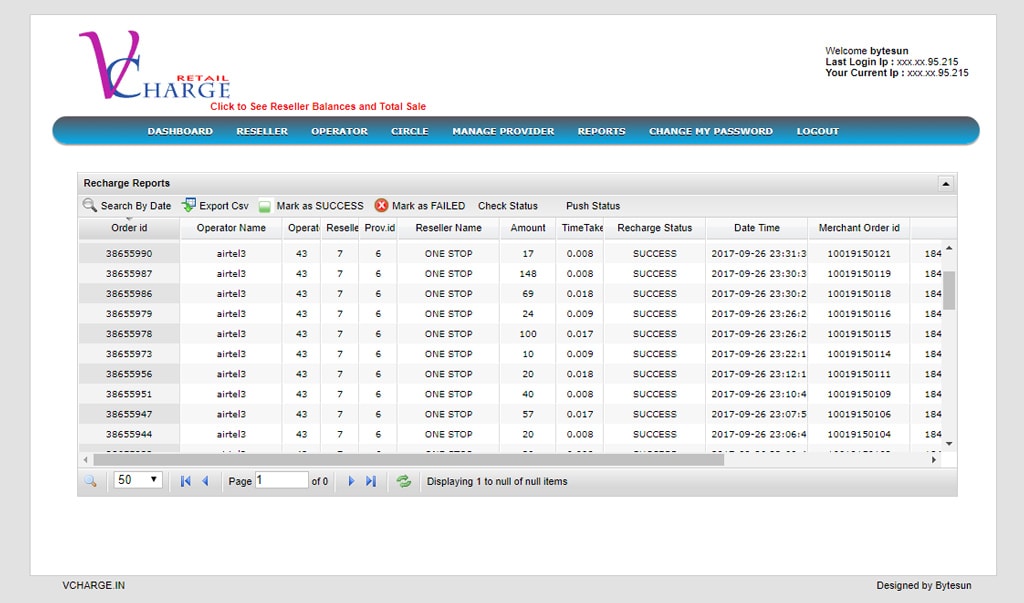Image resolution: width=1024 pixels, height=603 pixels.
Task: Click the horizontal scroll left arrow
Action: (x=86, y=460)
